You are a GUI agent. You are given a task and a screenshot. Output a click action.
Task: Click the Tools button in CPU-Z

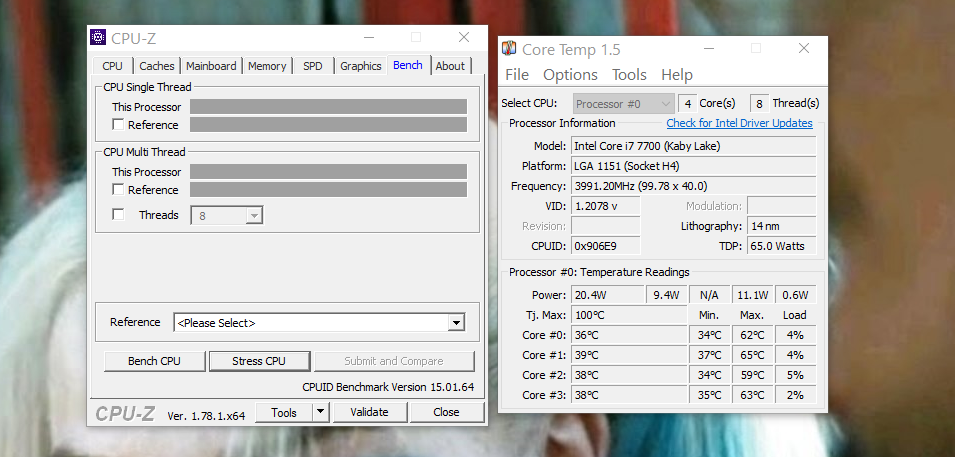(284, 413)
